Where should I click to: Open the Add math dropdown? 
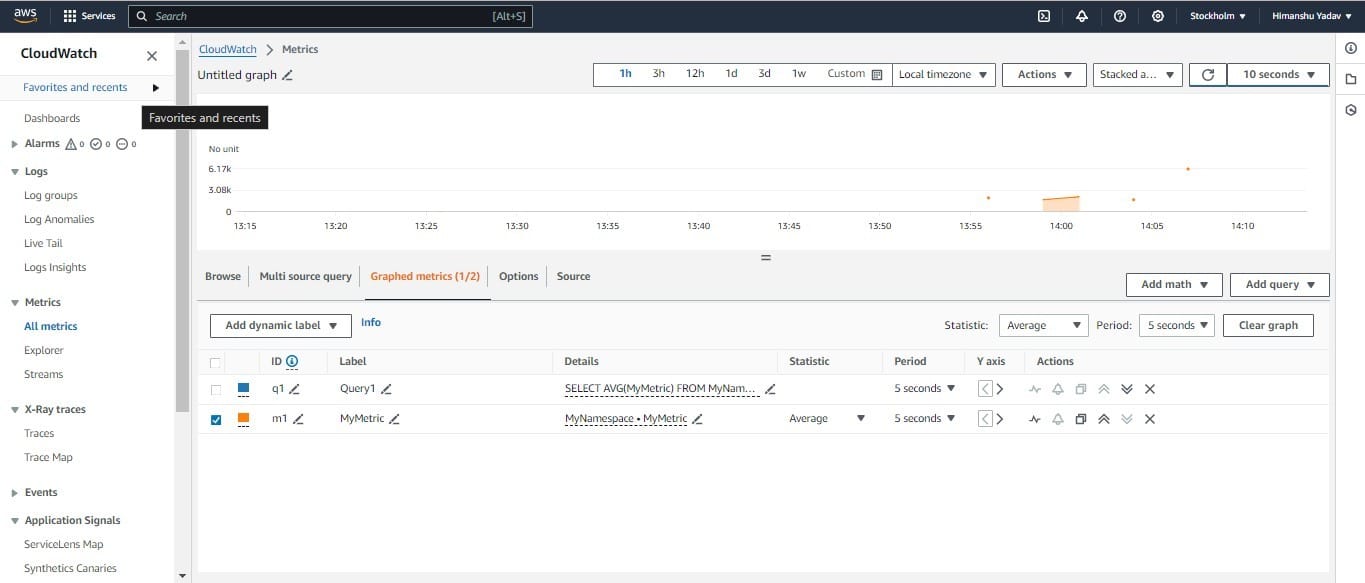(1174, 285)
